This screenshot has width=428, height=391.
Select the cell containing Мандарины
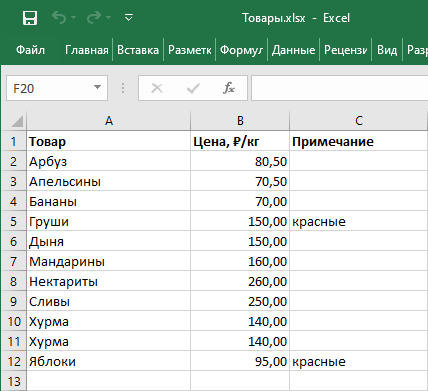[x=108, y=261]
